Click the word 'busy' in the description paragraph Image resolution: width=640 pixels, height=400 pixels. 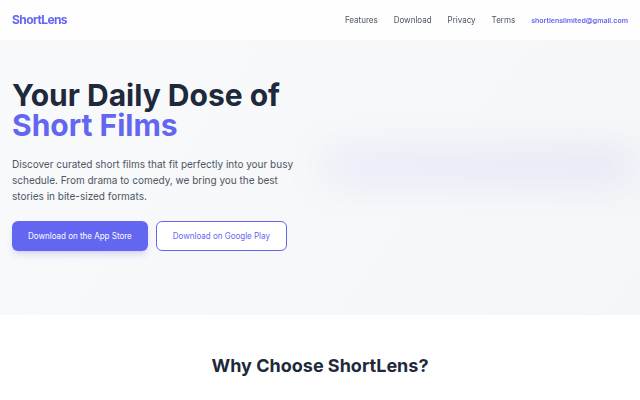point(281,164)
